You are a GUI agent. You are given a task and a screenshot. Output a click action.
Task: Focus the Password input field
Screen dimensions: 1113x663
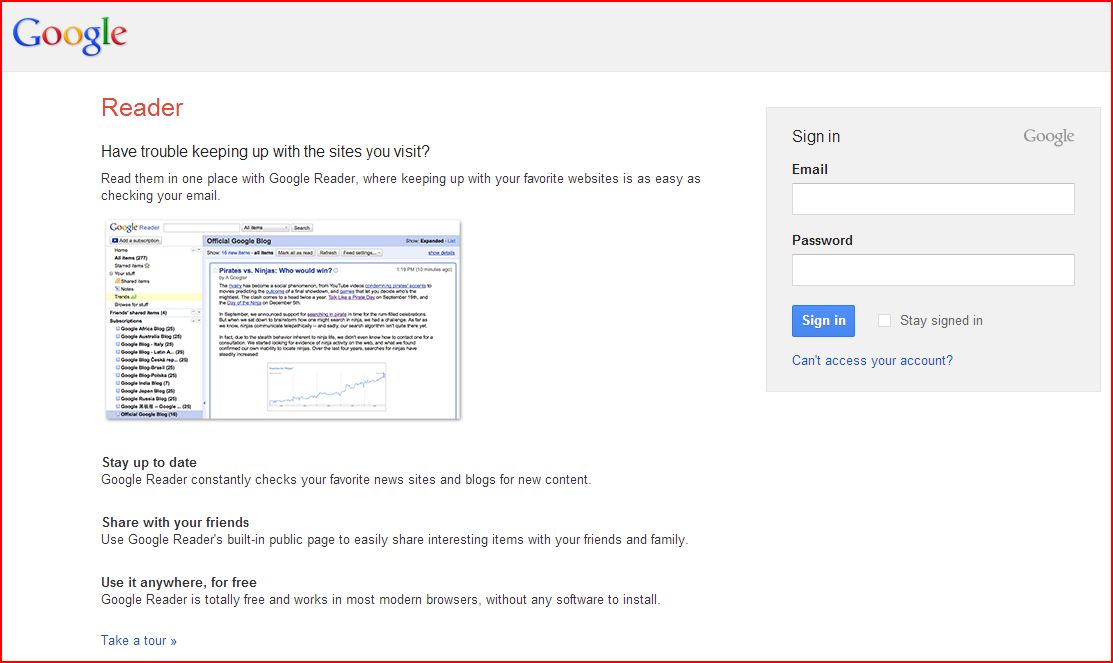933,270
